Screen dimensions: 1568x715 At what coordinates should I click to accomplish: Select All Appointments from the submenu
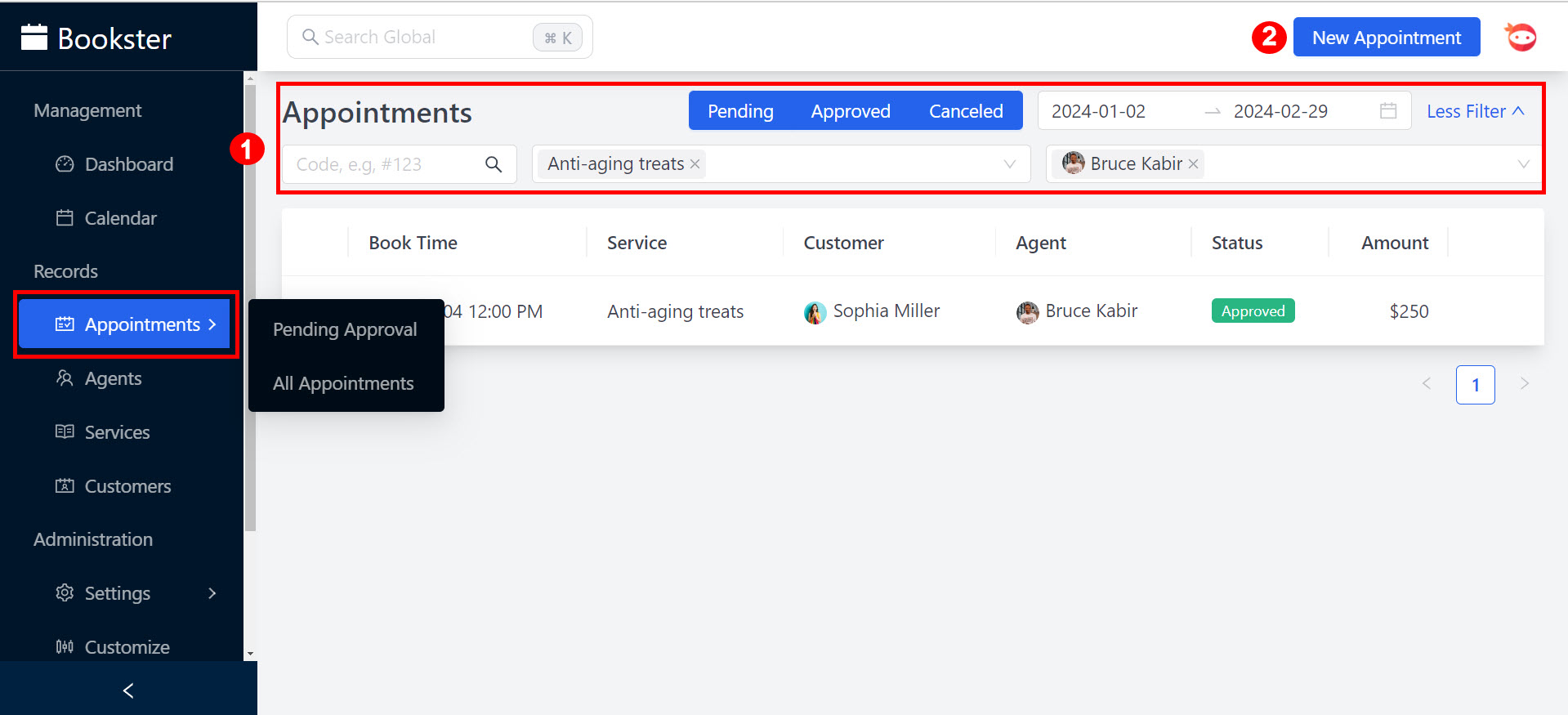click(343, 383)
